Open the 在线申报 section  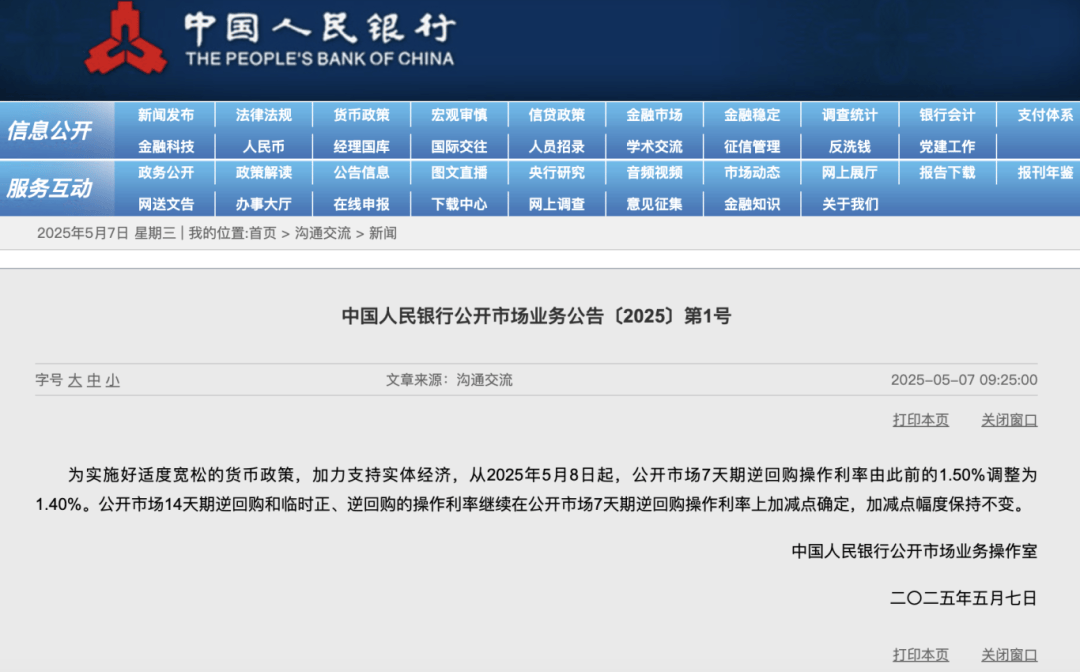tap(362, 203)
